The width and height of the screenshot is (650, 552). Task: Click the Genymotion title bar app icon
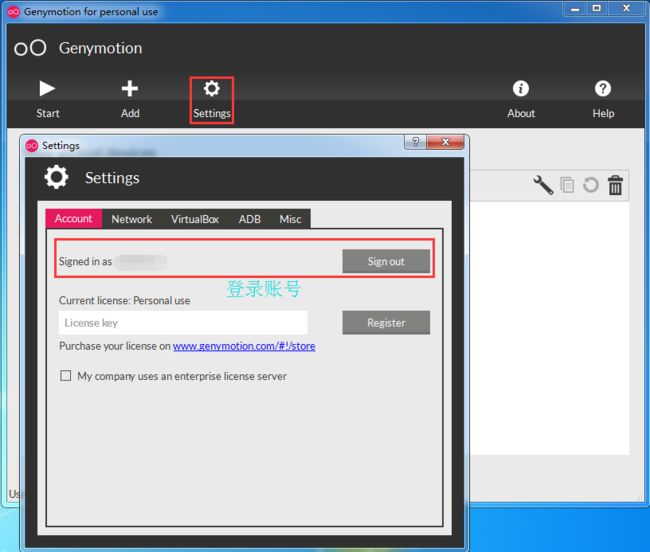13,12
